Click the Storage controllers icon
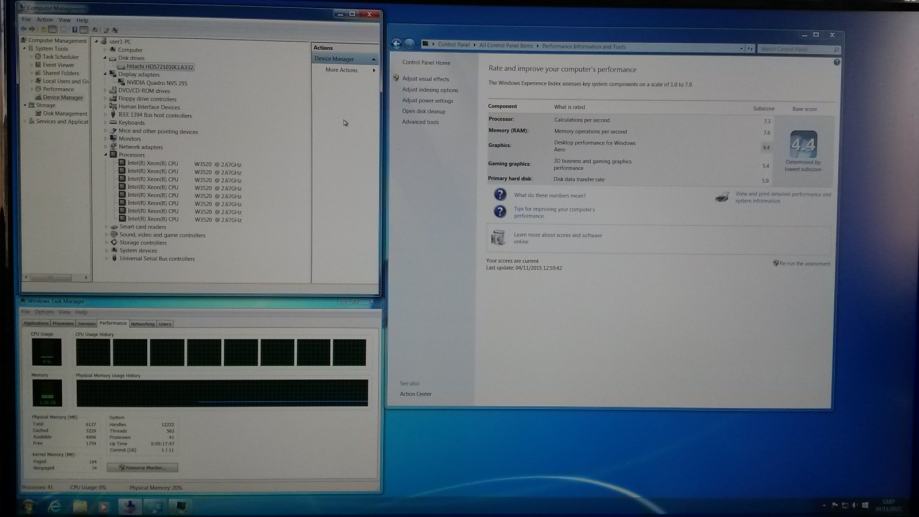 (114, 242)
